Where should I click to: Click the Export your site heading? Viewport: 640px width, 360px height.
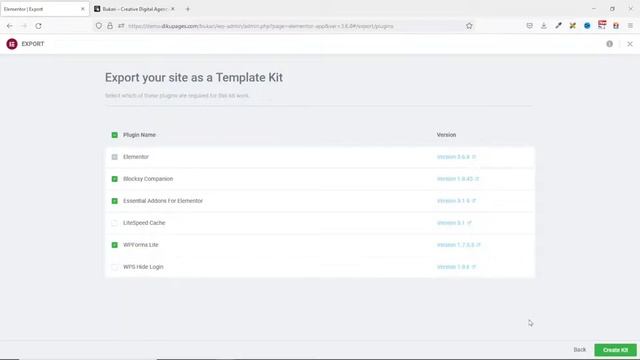194,78
